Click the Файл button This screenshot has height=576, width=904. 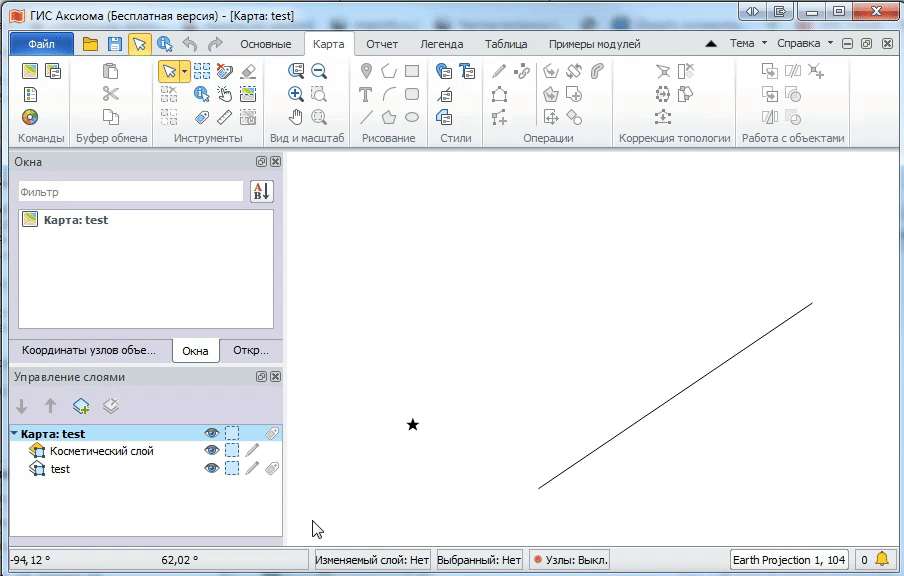point(41,44)
